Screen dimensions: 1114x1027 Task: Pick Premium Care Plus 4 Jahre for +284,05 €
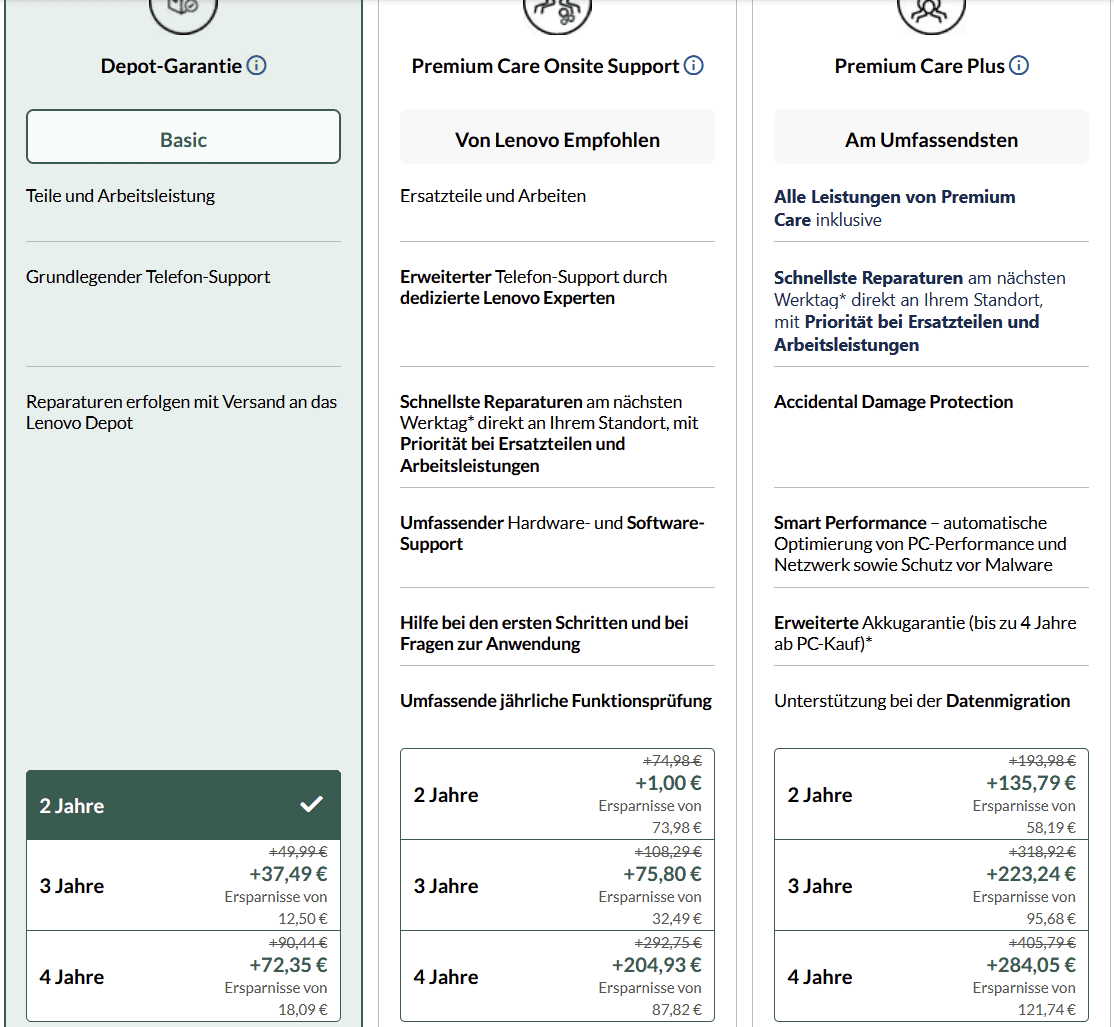931,976
